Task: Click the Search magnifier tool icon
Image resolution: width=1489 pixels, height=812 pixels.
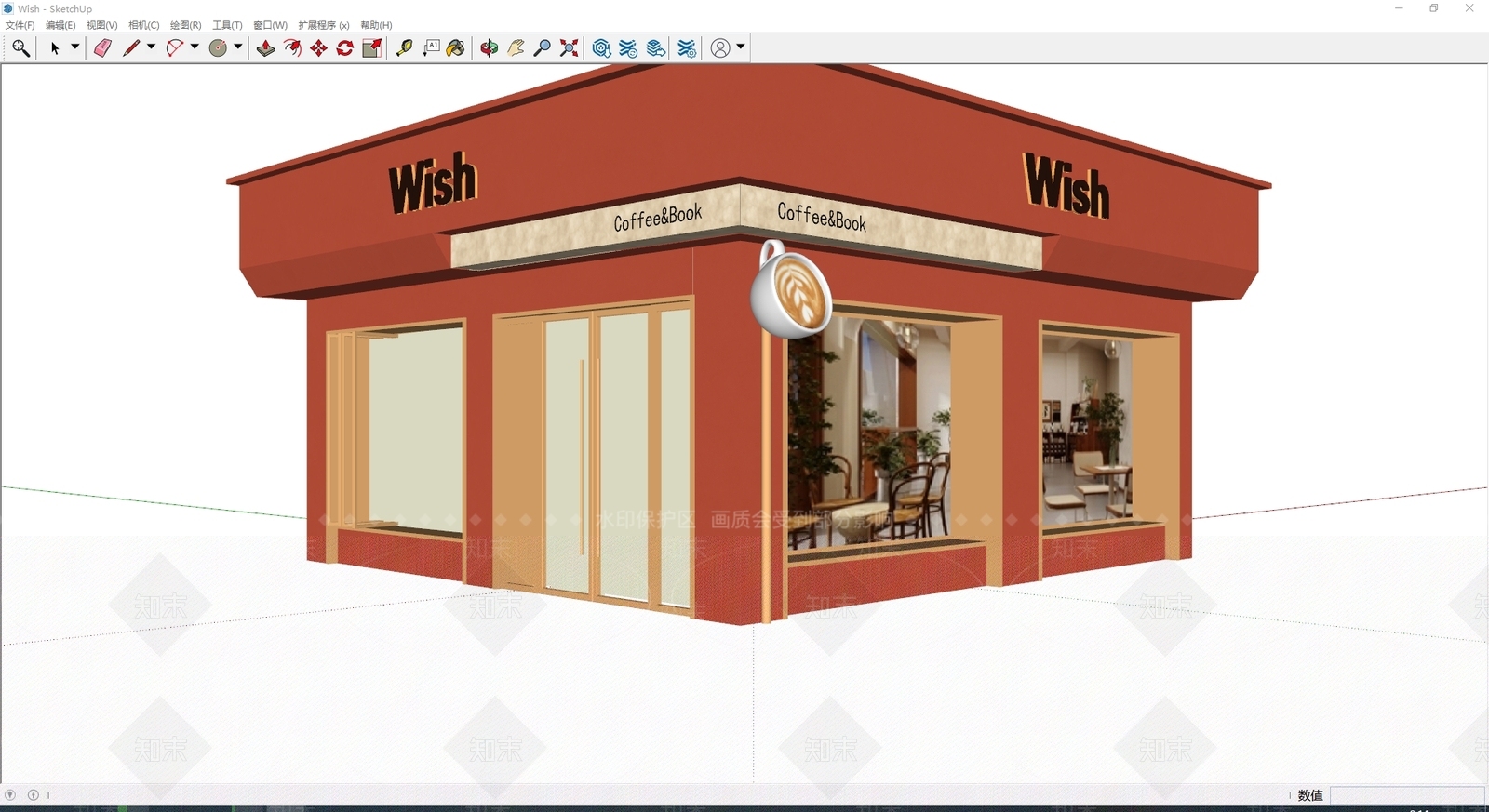Action: coord(20,48)
